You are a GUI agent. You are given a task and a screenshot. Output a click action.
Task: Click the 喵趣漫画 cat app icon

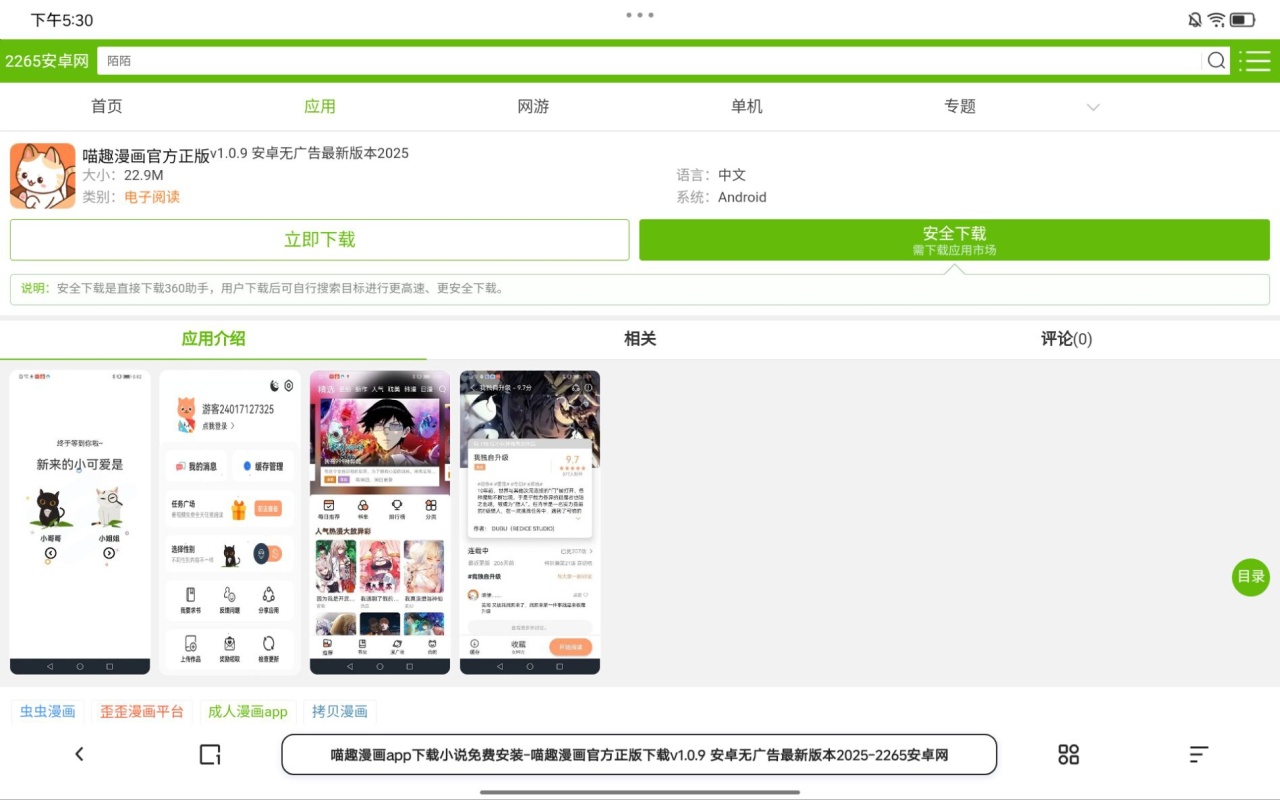click(x=43, y=176)
